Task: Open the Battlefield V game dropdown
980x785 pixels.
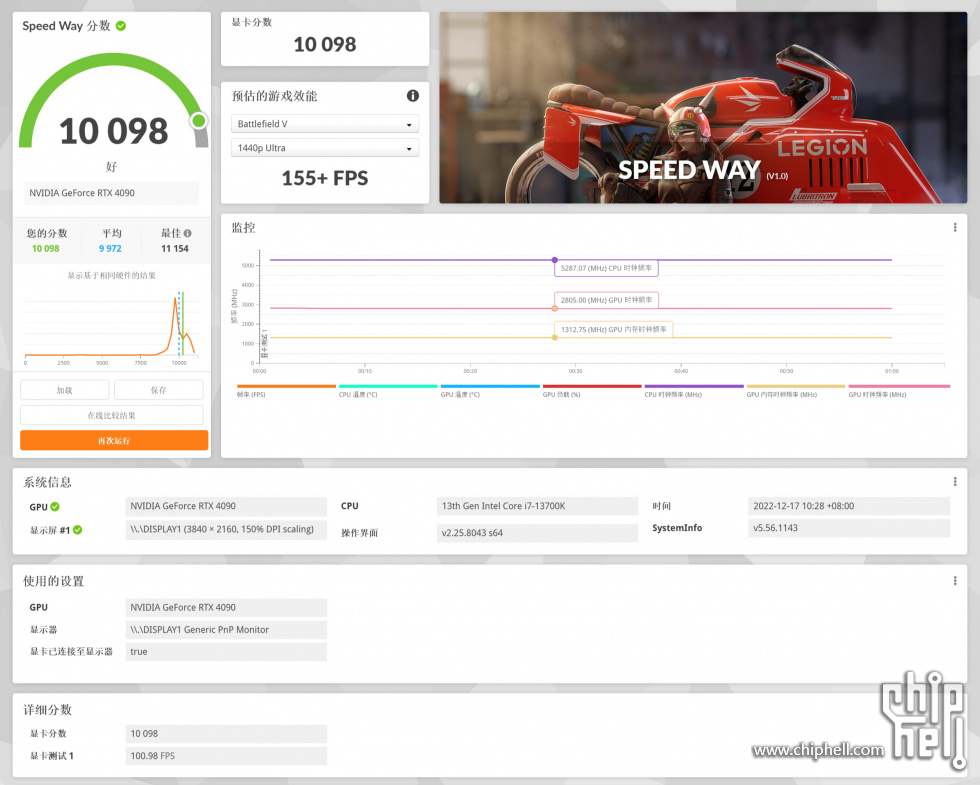Action: [325, 124]
